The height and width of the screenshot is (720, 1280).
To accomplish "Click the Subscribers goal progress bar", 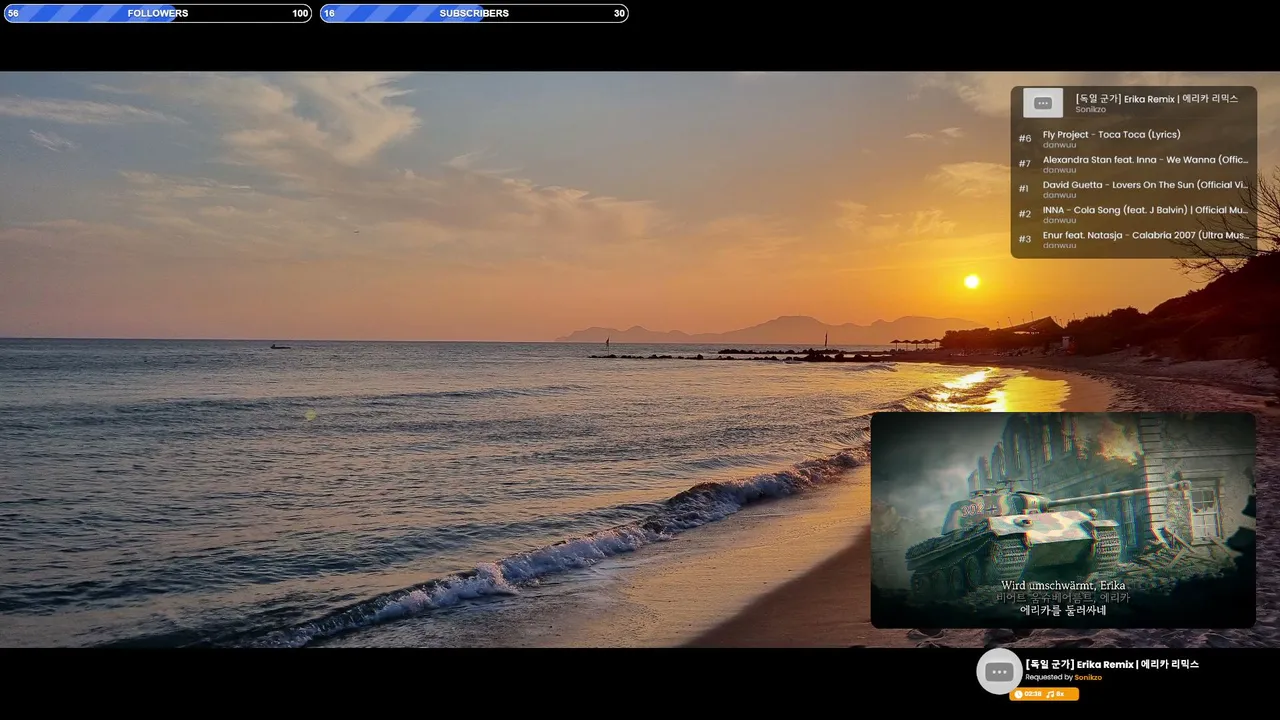I will coord(474,13).
